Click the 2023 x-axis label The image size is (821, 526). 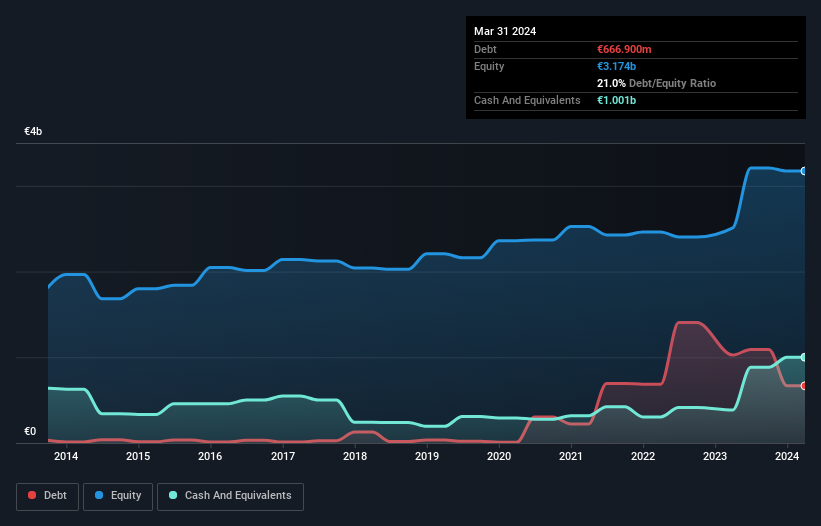[x=715, y=456]
